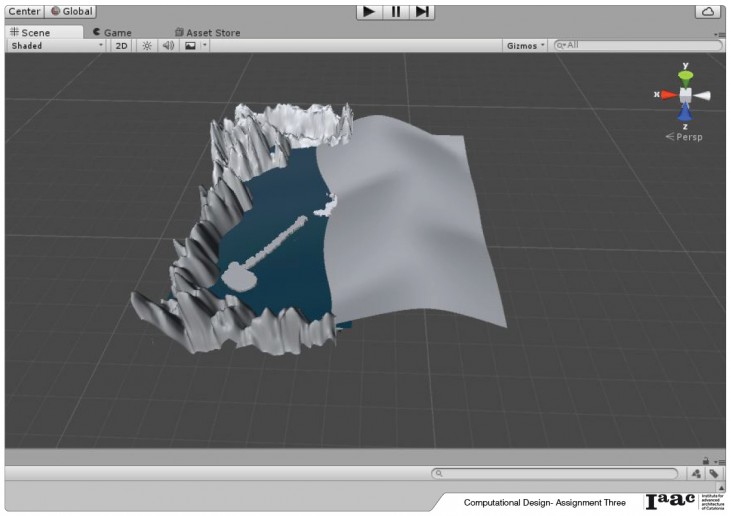Open the scene effects dropdown arrow
The height and width of the screenshot is (516, 730).
(204, 45)
